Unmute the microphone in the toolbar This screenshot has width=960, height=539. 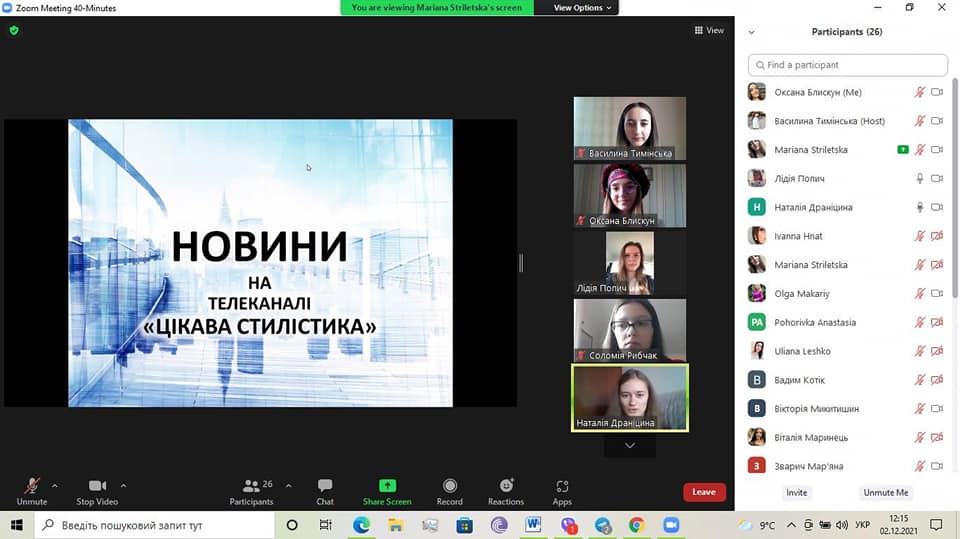[32, 489]
